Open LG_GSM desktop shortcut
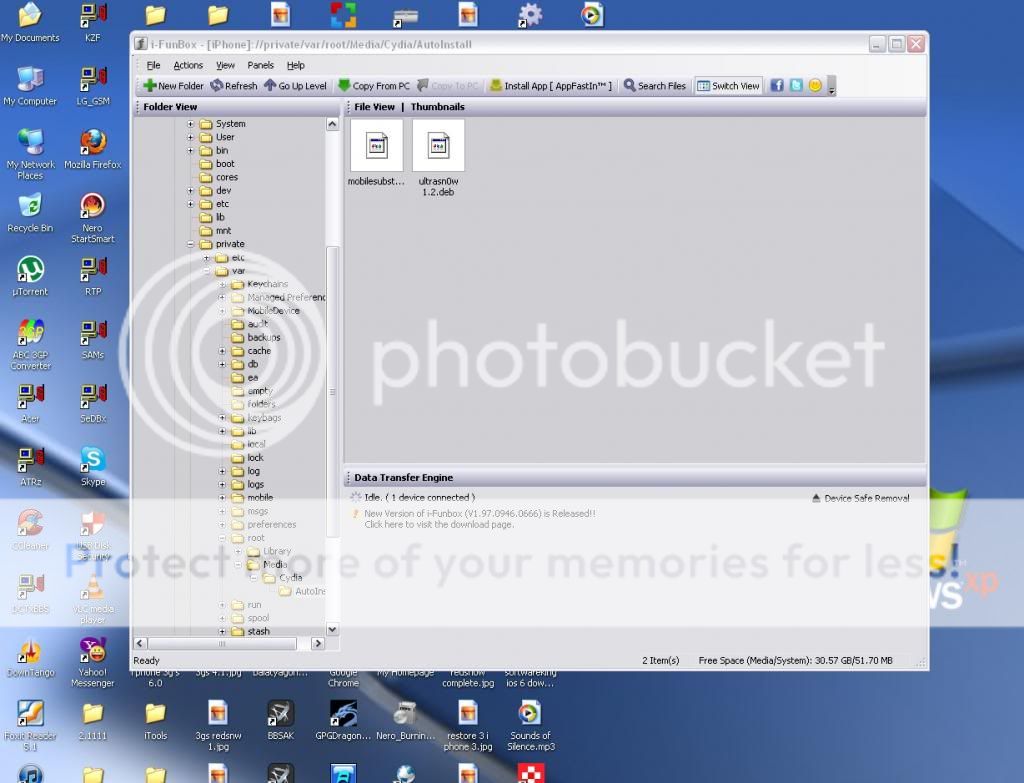 [93, 86]
